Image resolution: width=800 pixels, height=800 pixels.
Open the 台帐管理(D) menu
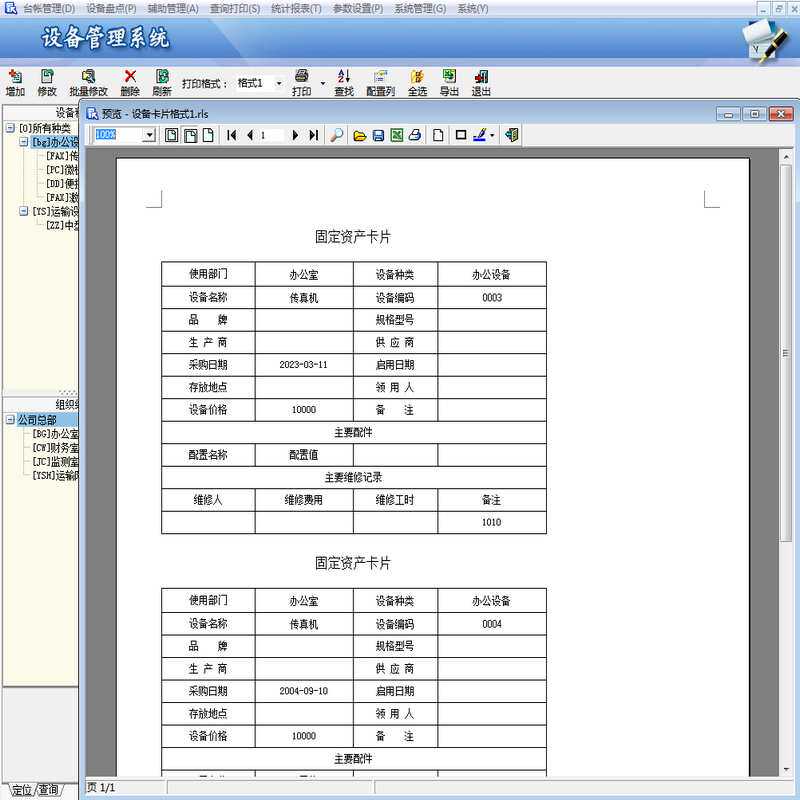[49, 9]
